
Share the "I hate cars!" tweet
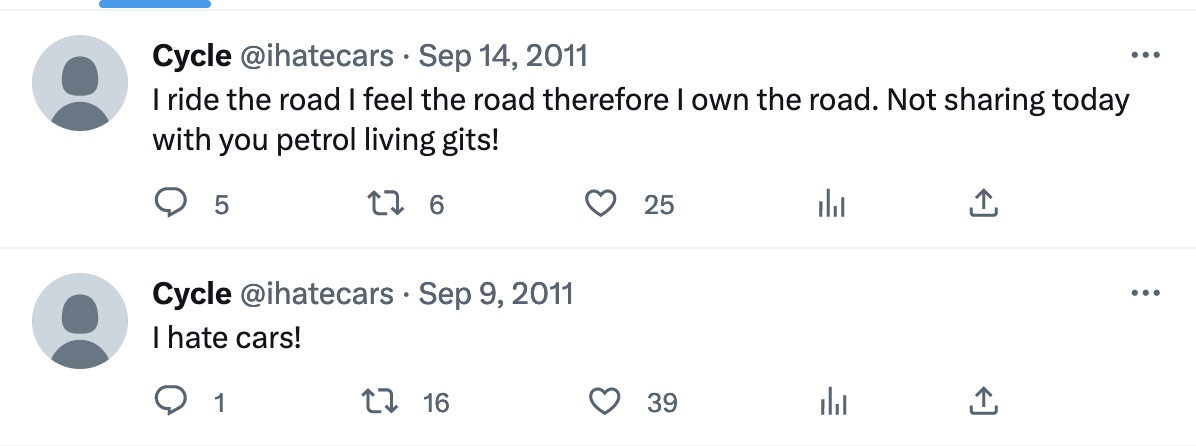click(x=983, y=402)
